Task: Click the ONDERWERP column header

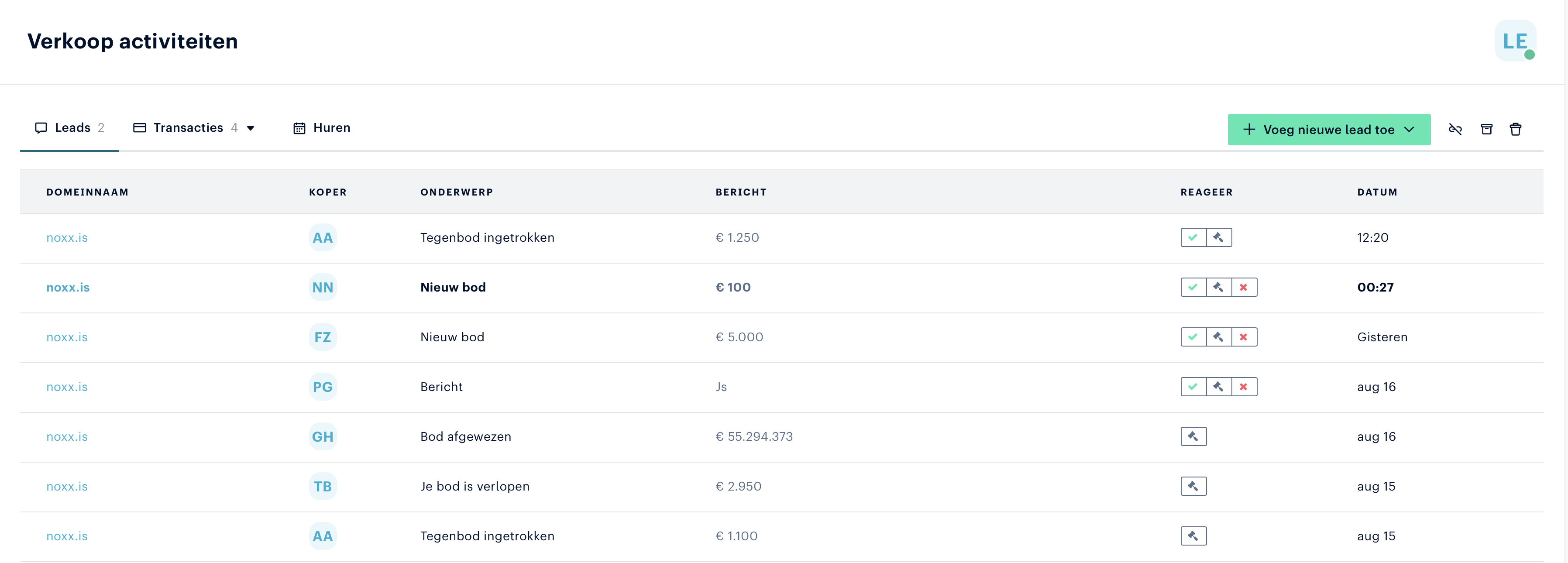Action: pos(457,192)
